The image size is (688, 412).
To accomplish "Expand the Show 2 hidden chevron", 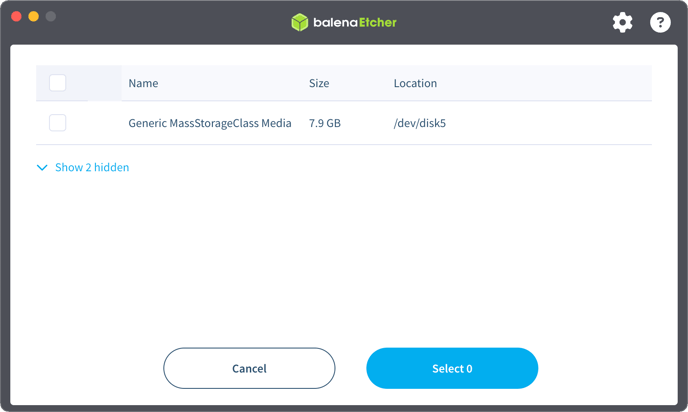I will pyautogui.click(x=42, y=168).
